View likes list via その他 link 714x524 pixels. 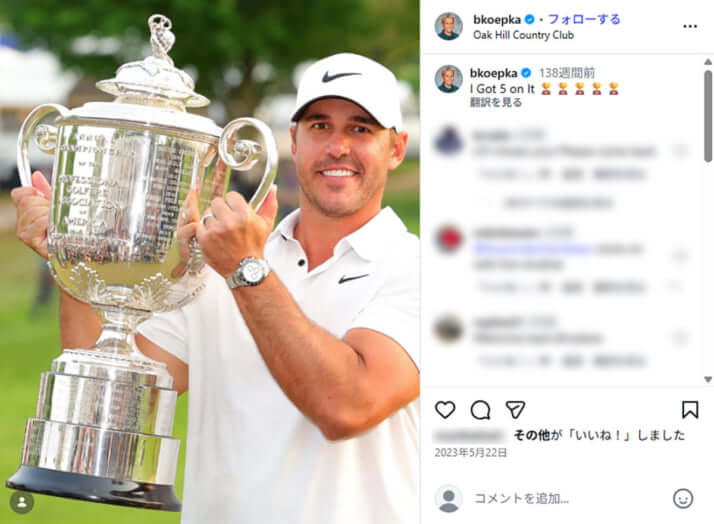pyautogui.click(x=532, y=435)
